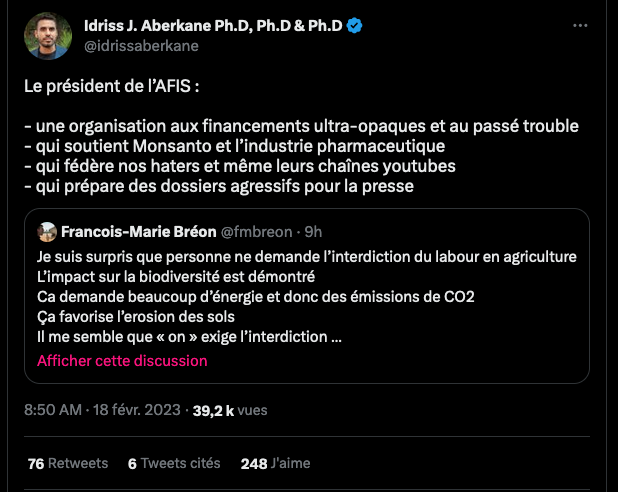The width and height of the screenshot is (618, 492).
Task: Open the 8:50 AM 18 févr. 2023 timestamp
Action: click(x=104, y=410)
